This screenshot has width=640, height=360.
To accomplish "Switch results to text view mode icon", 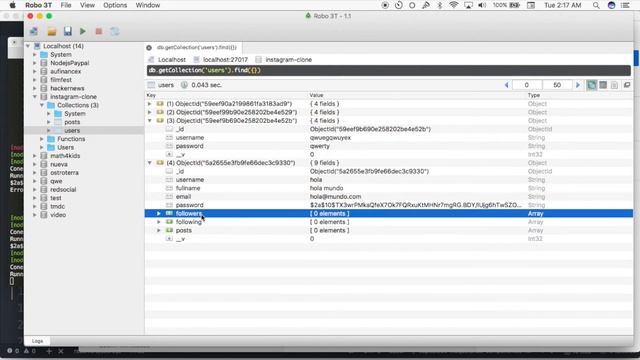I will (x=614, y=85).
